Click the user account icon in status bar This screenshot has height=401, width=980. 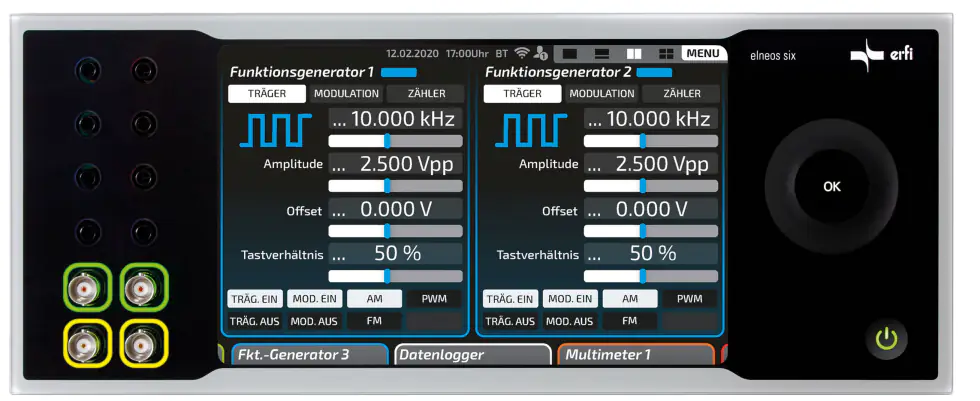pos(541,53)
